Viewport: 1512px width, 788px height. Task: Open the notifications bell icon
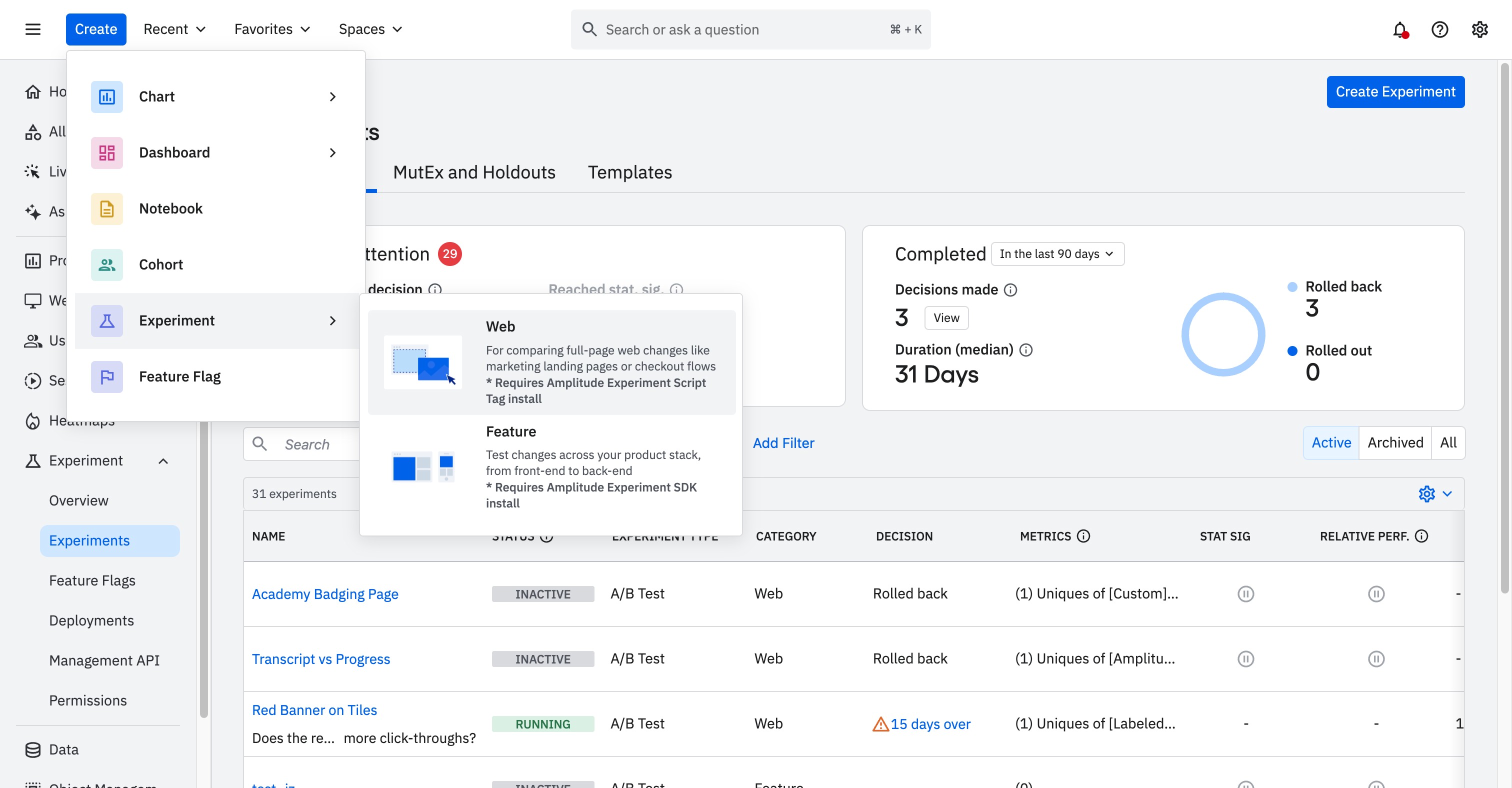(1399, 29)
